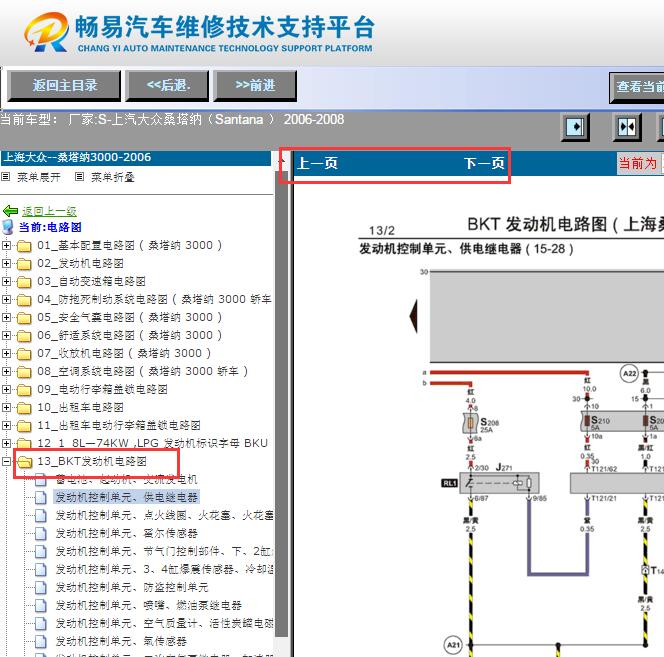Viewport: 664px width, 657px height.
Task: Click the 上海大众--桑塔纳3000-2006 header
Action: [x=136, y=158]
